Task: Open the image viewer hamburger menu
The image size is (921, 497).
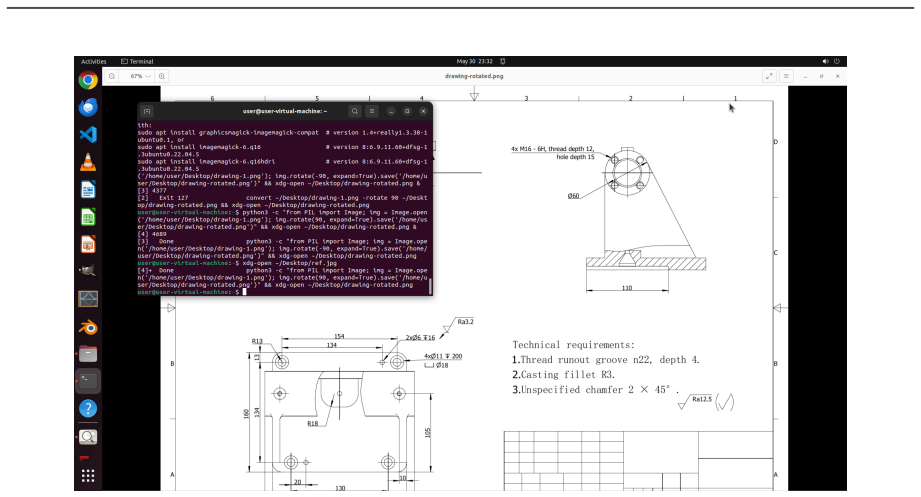Action: [x=786, y=76]
